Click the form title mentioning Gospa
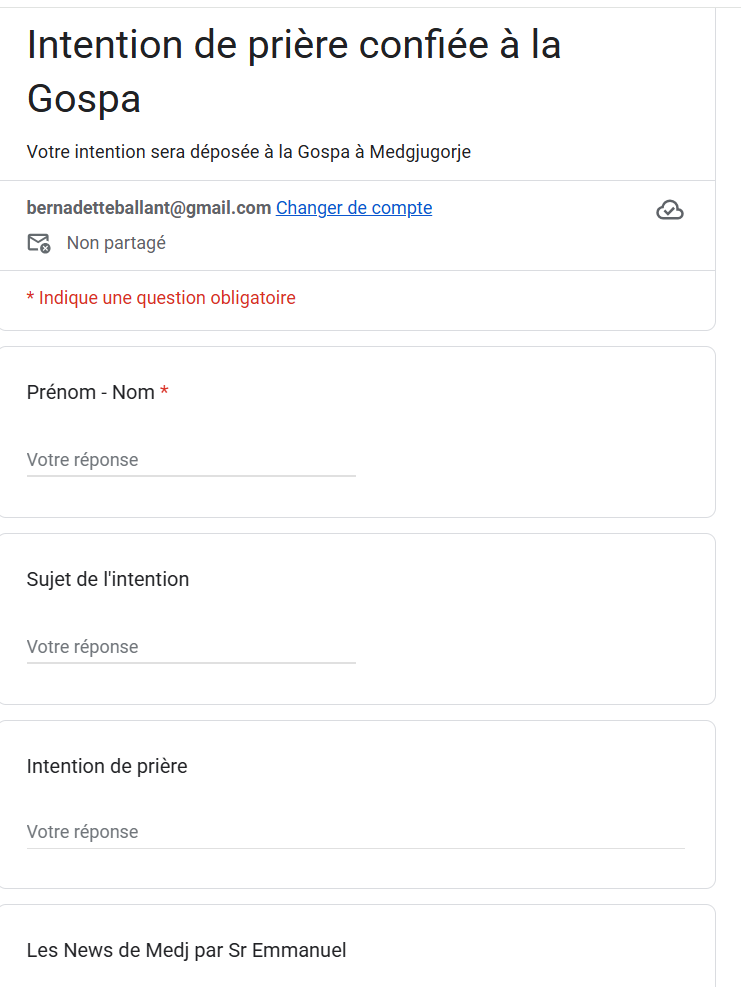The width and height of the screenshot is (741, 987). point(294,46)
